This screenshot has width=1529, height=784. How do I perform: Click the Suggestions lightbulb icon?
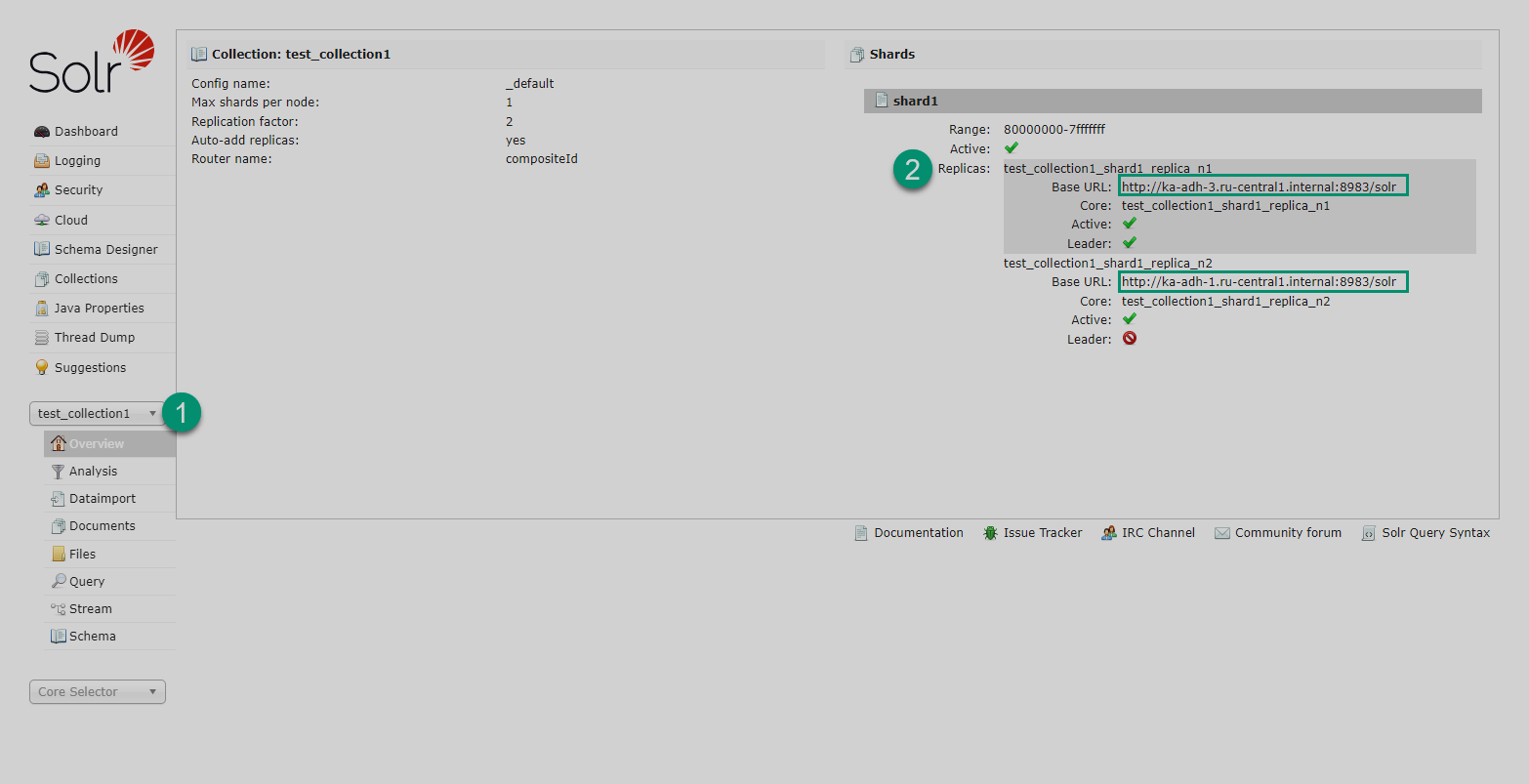pos(42,368)
